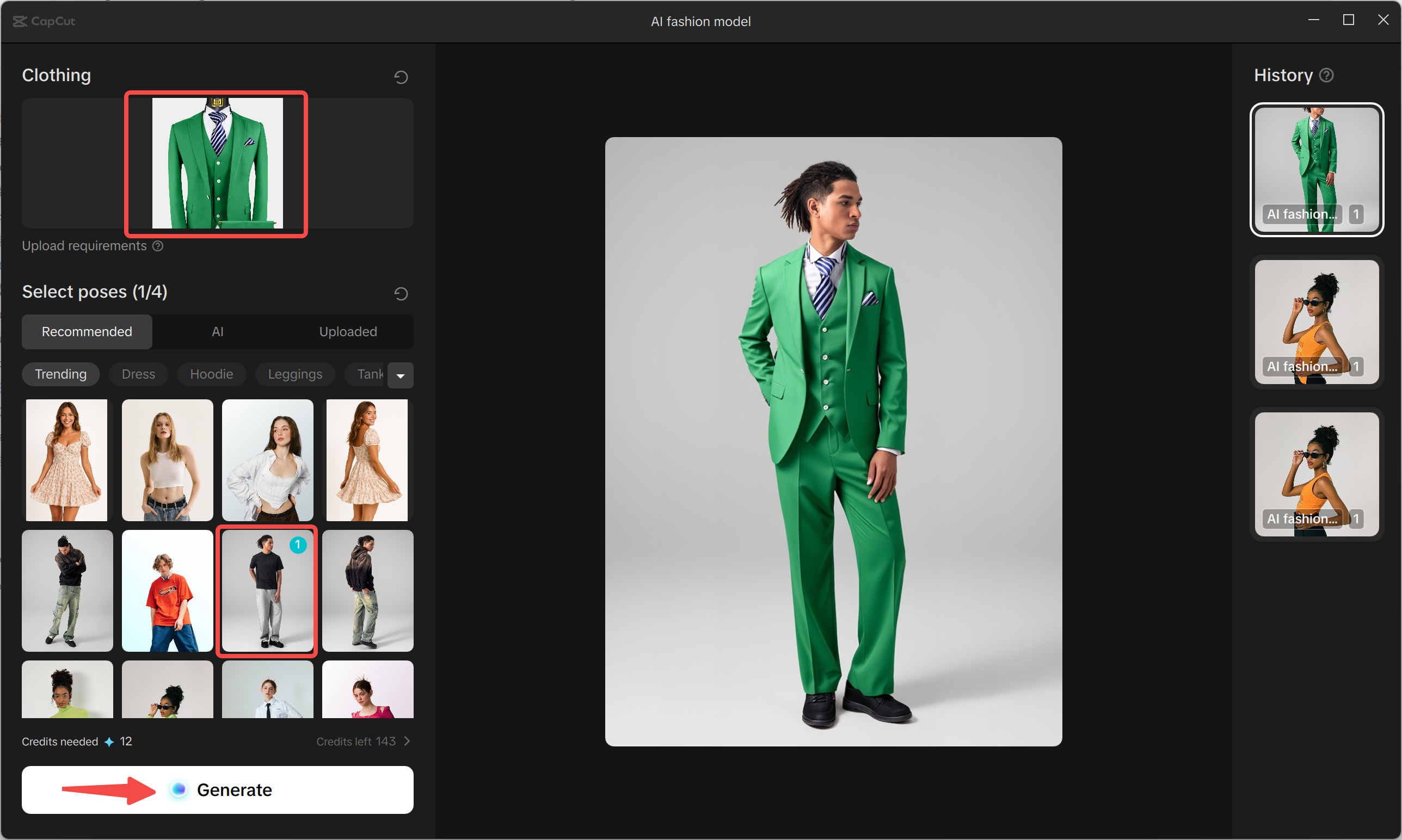Click the uploaded green suit clothing image
This screenshot has width=1402, height=840.
218,163
